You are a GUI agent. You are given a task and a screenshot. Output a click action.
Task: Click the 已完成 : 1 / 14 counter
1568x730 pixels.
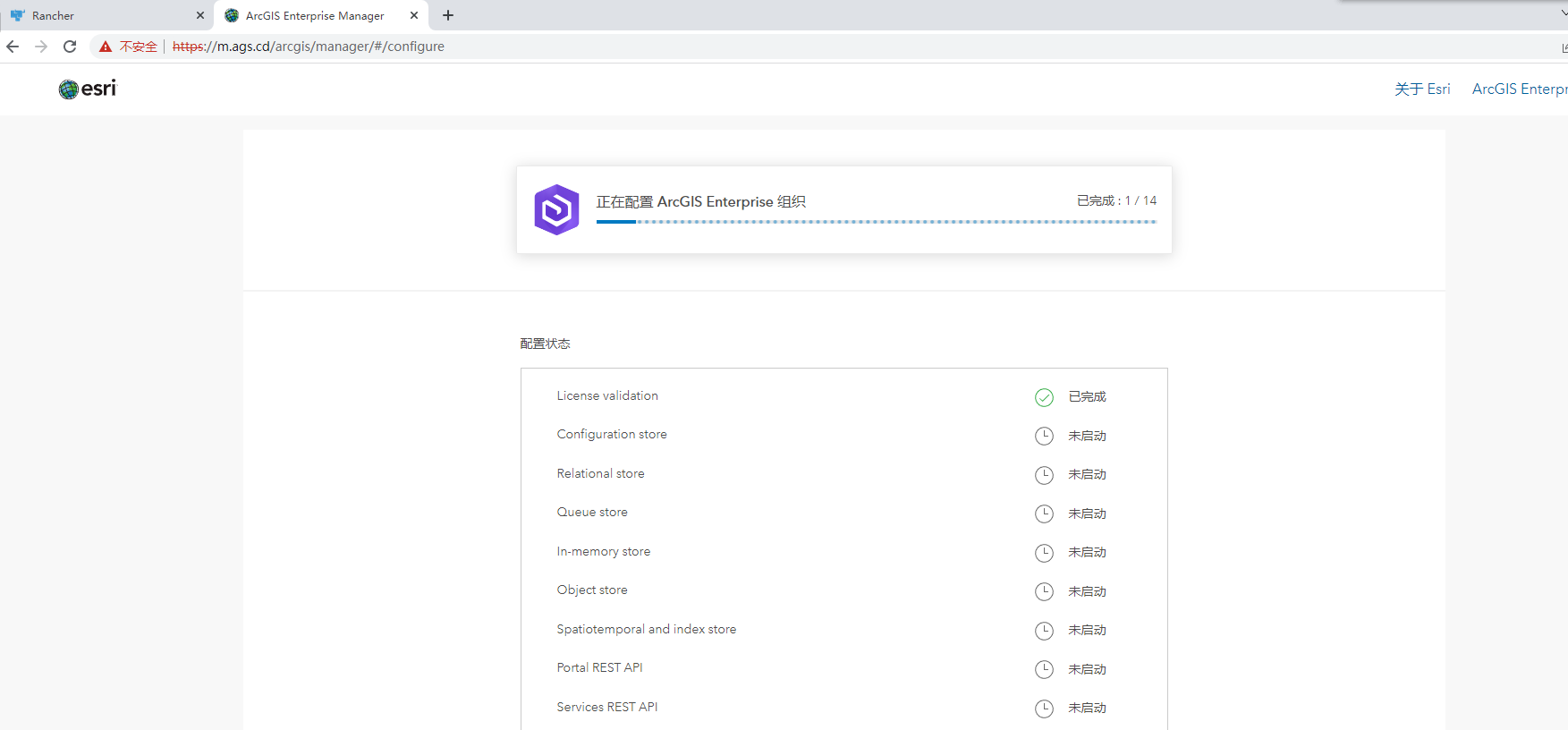click(1116, 200)
